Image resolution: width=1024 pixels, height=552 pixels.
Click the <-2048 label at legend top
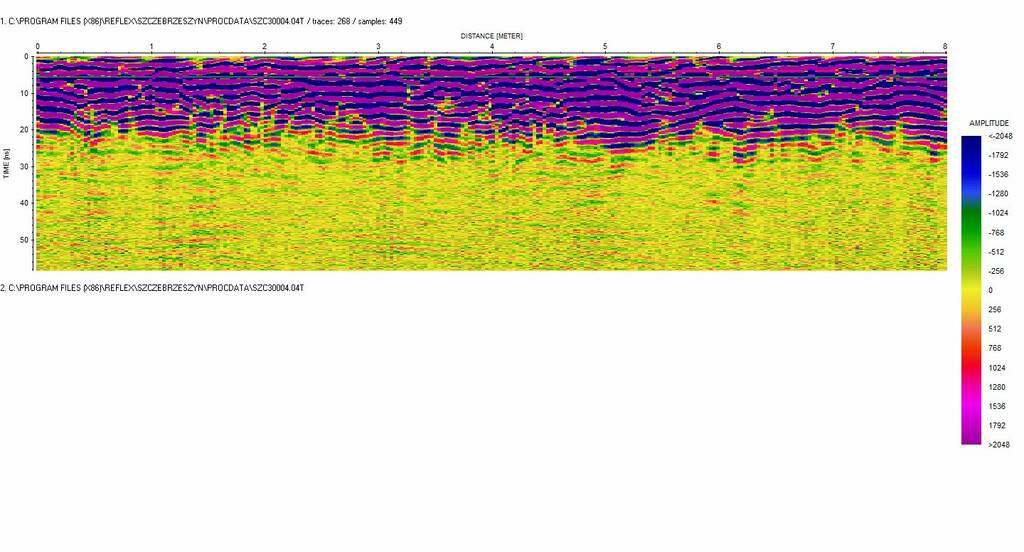pos(1000,136)
